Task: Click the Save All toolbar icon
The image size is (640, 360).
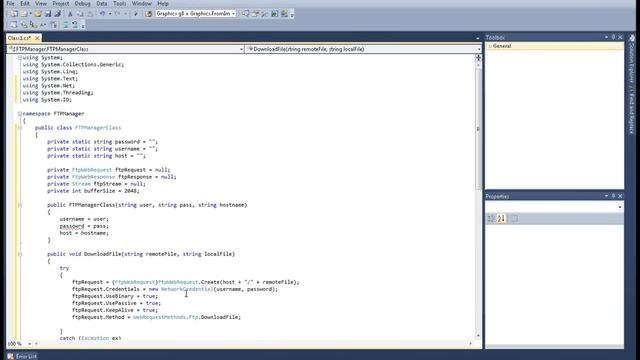Action: (x=58, y=14)
